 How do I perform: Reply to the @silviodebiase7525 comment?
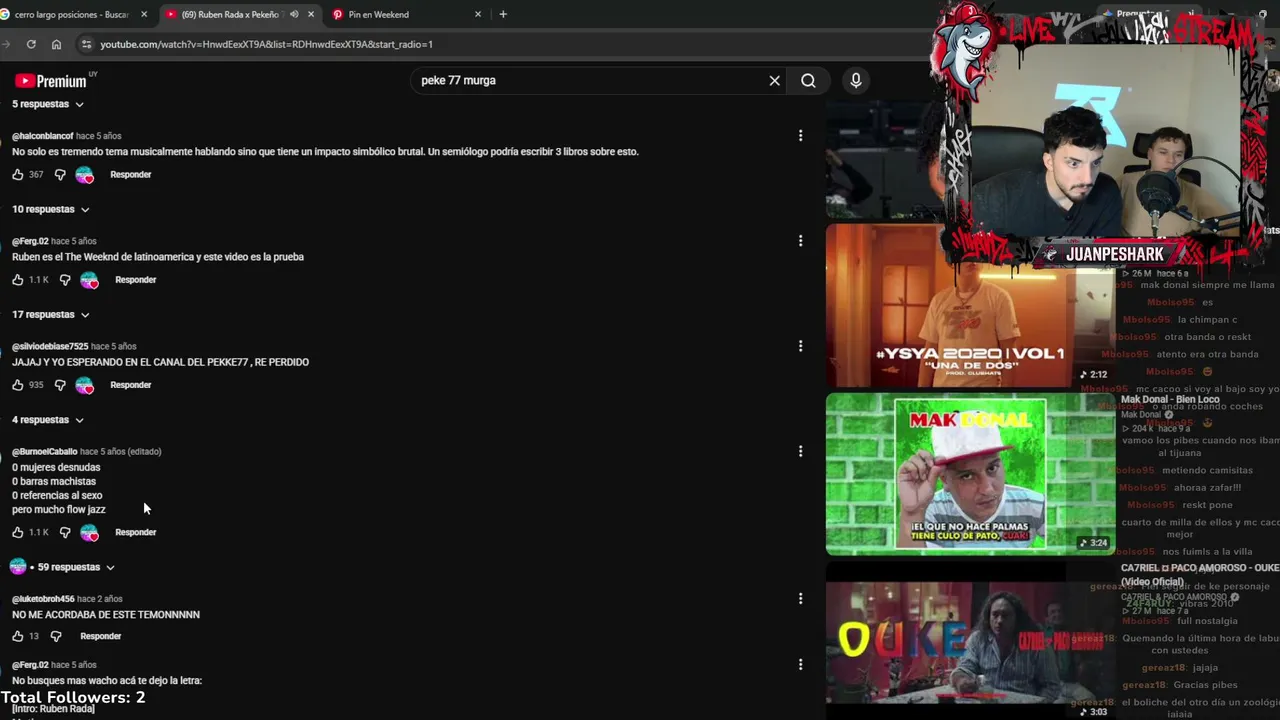[131, 385]
